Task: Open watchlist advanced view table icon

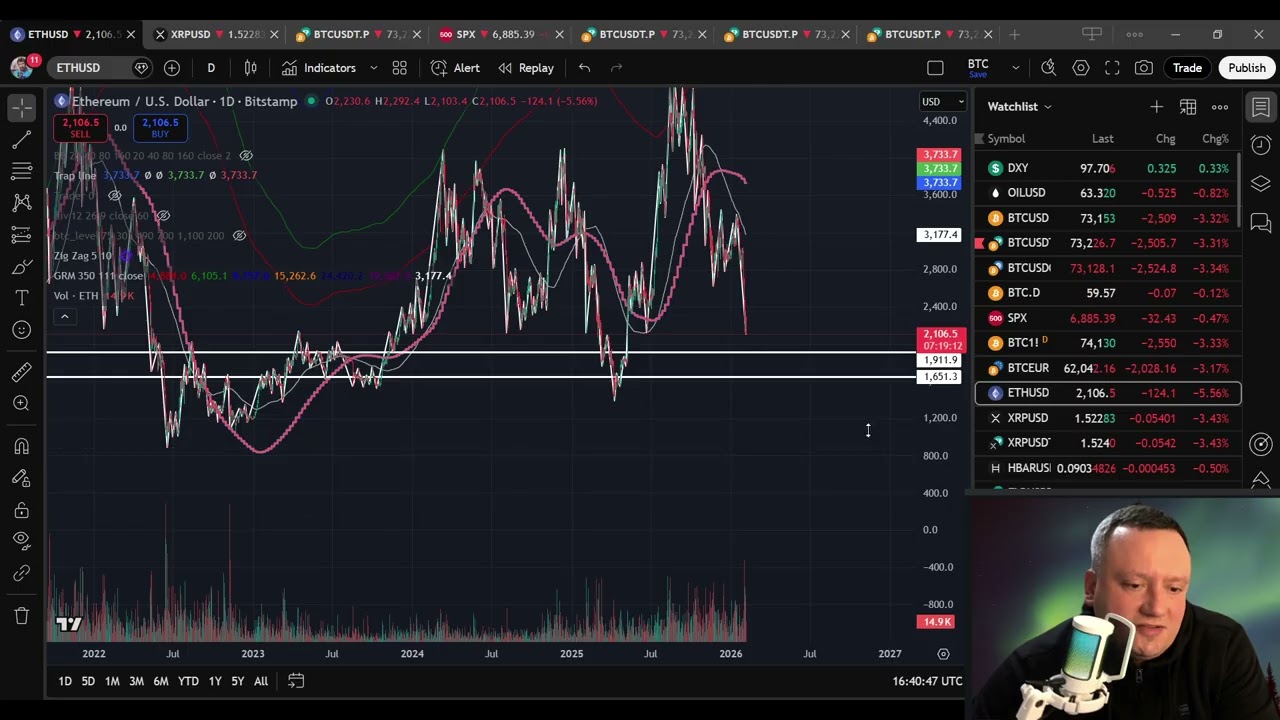Action: point(1188,106)
